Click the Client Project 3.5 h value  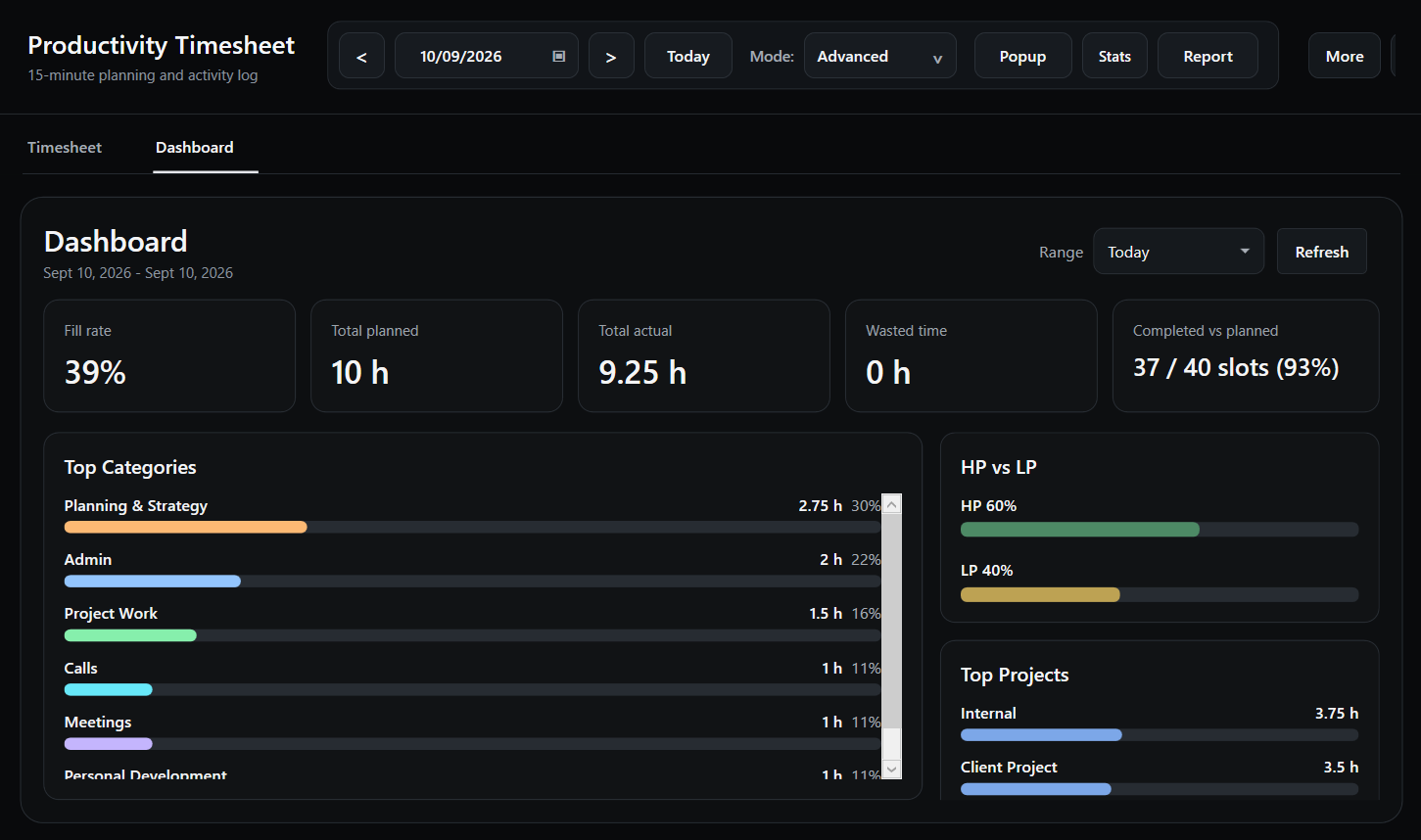(1341, 767)
